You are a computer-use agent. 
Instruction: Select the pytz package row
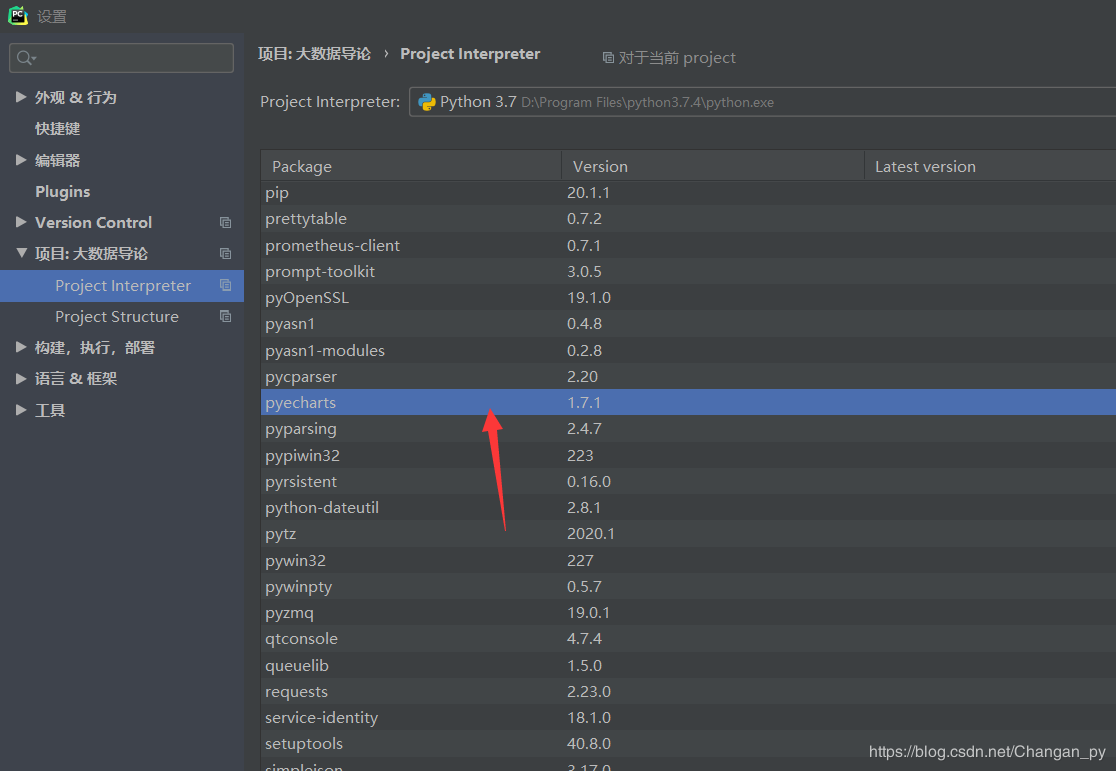click(688, 534)
